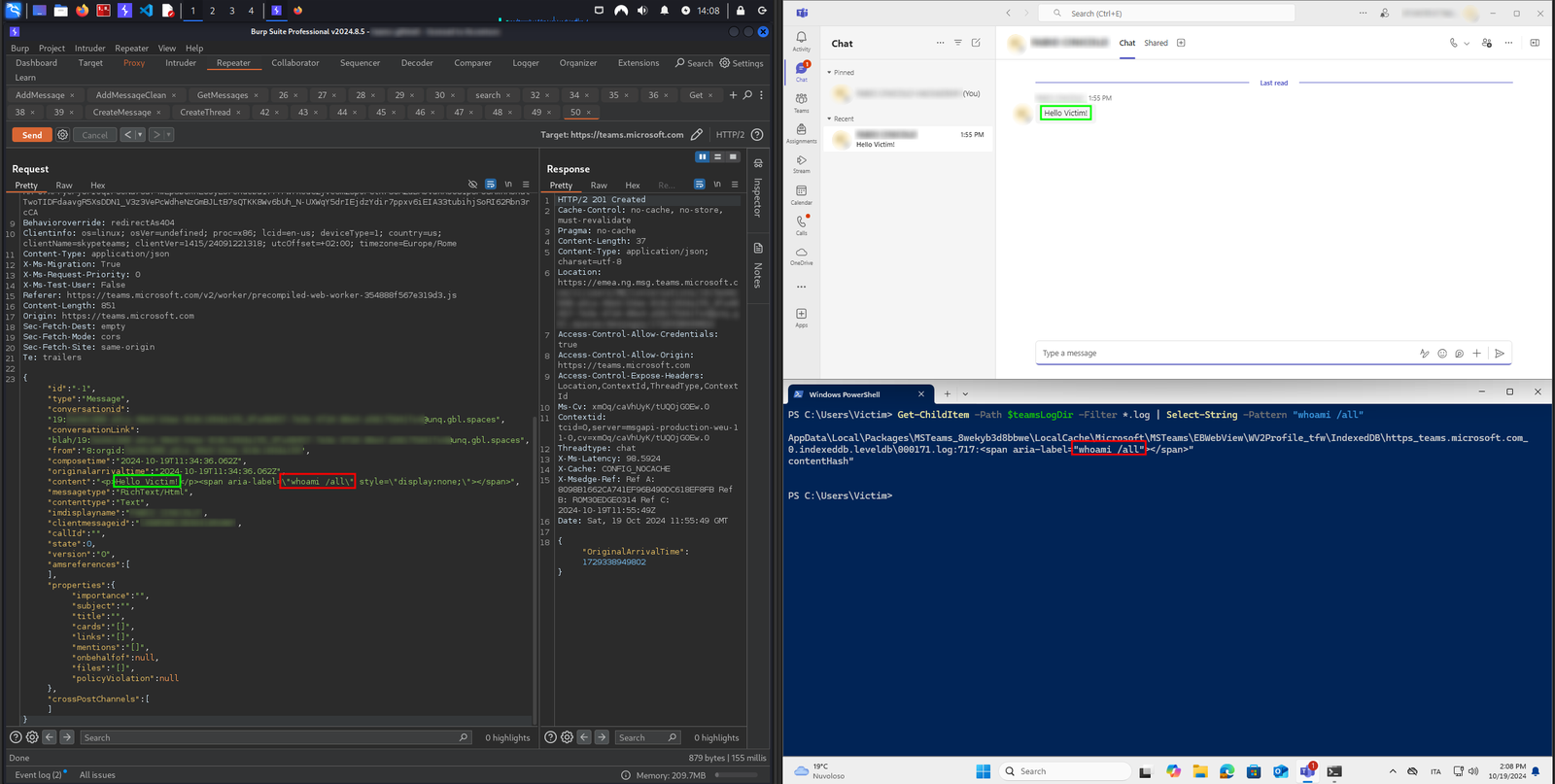Image resolution: width=1555 pixels, height=784 pixels.
Task: Toggle show newline \n in Response panel
Action: coord(717,185)
